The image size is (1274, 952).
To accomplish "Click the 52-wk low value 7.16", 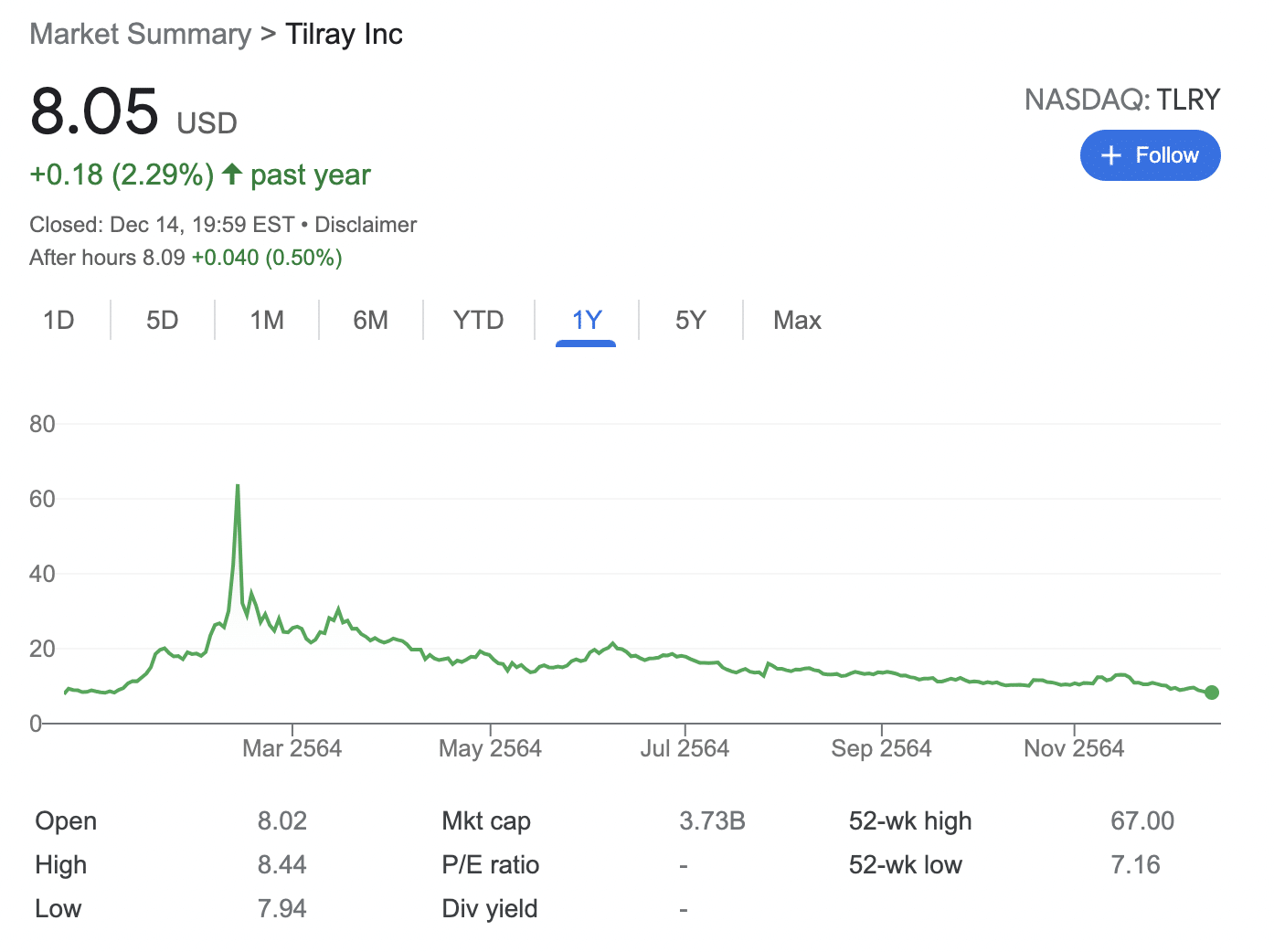I will click(1135, 865).
